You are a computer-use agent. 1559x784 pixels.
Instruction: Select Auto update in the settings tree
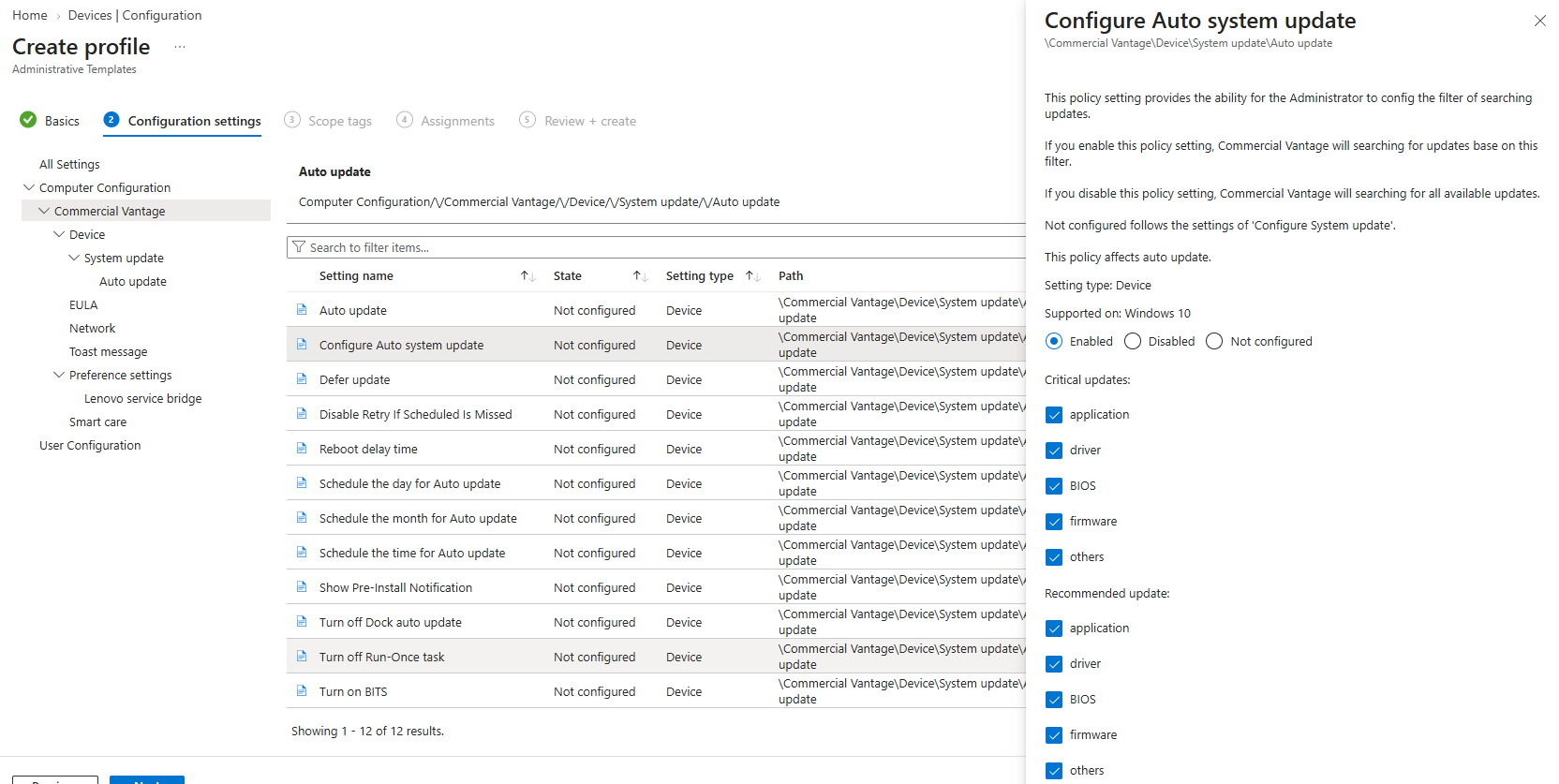click(133, 281)
